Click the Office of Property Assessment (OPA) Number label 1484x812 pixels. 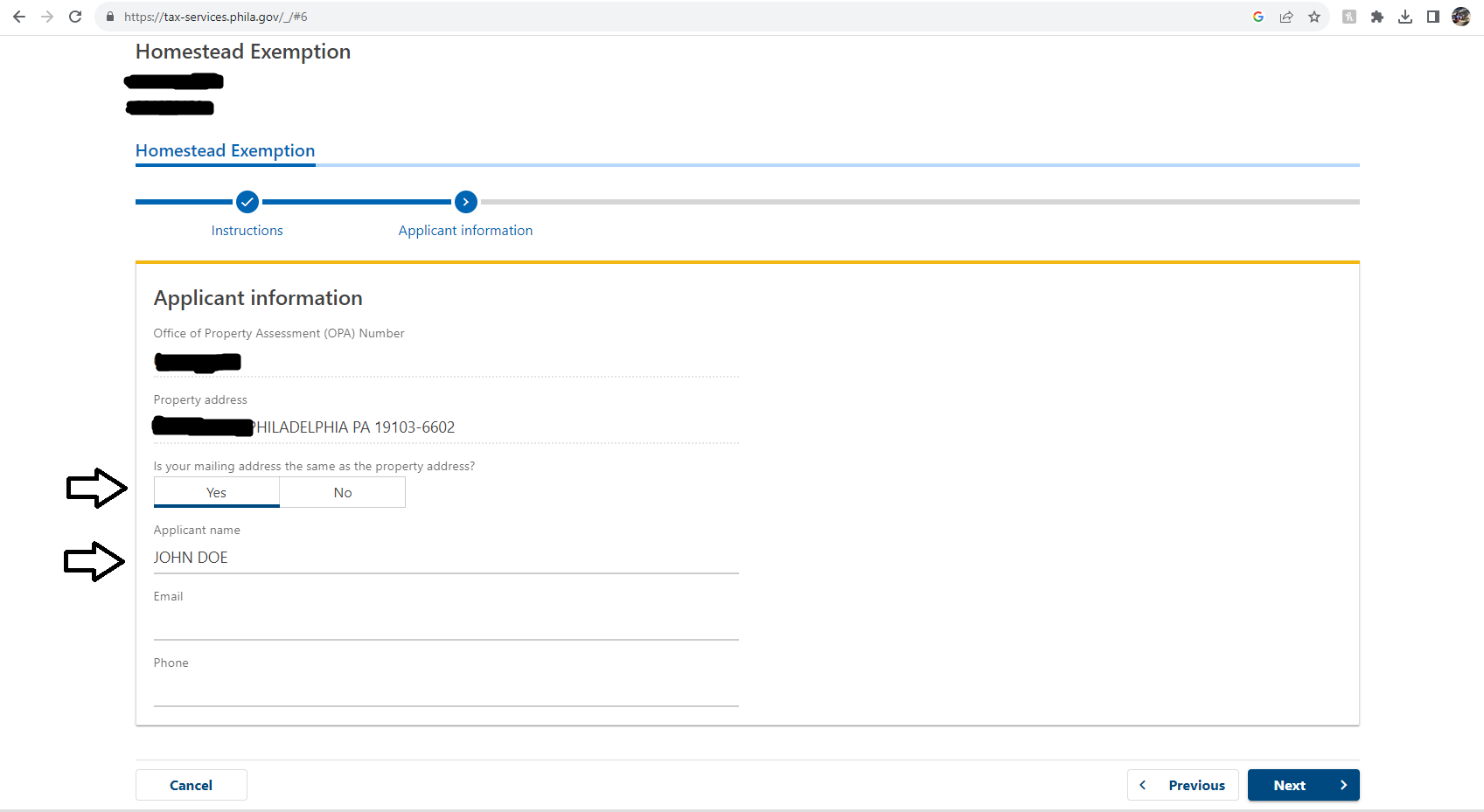pyautogui.click(x=279, y=333)
